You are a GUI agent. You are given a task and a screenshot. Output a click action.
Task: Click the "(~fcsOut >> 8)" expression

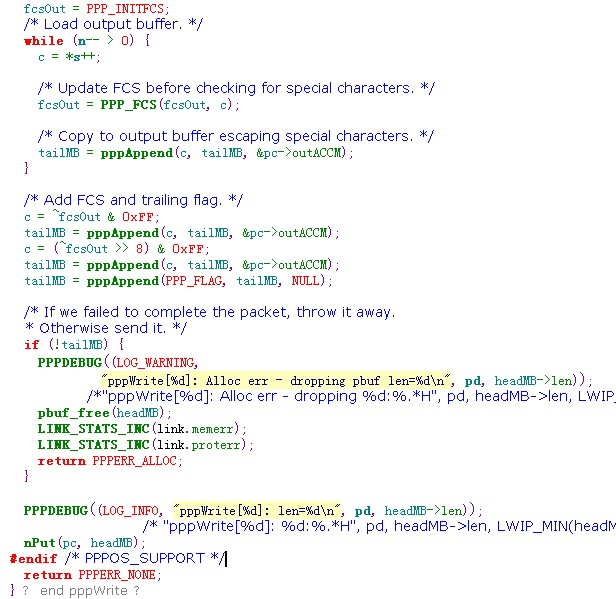(x=101, y=249)
